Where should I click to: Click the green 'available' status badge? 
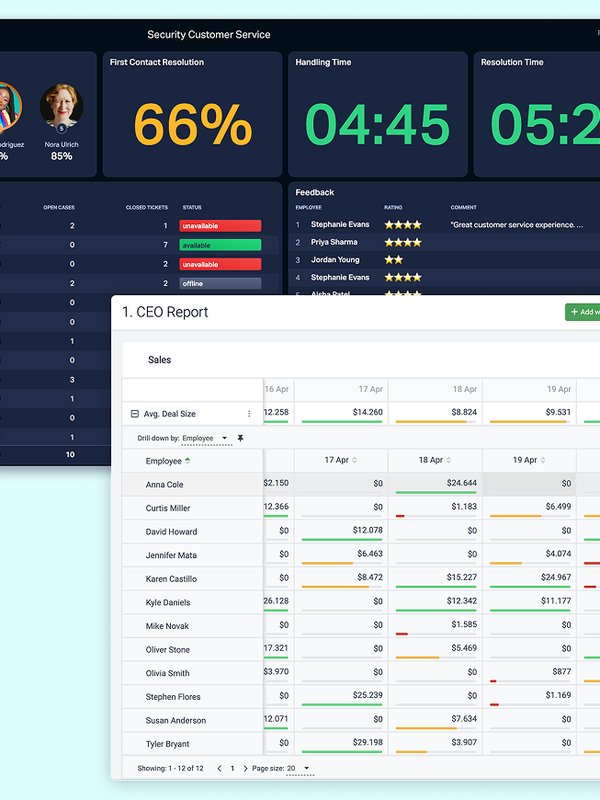tap(220, 245)
